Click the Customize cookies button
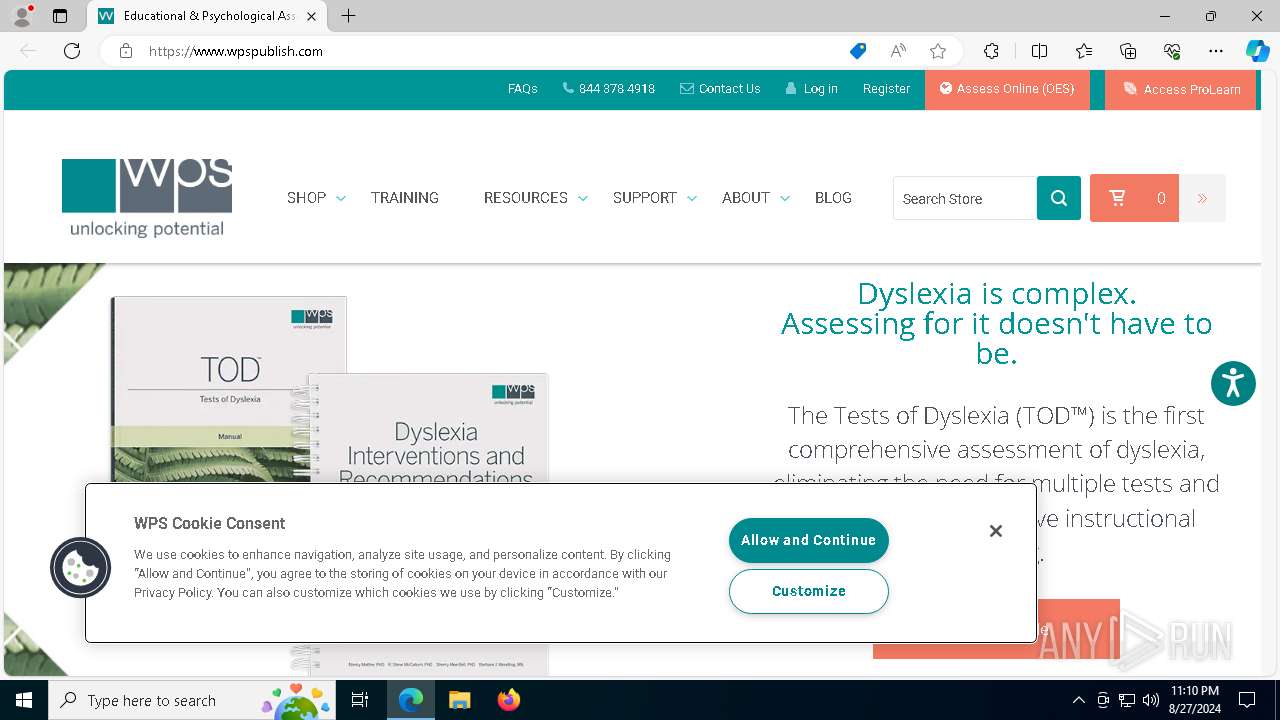The height and width of the screenshot is (720, 1280). pos(809,591)
